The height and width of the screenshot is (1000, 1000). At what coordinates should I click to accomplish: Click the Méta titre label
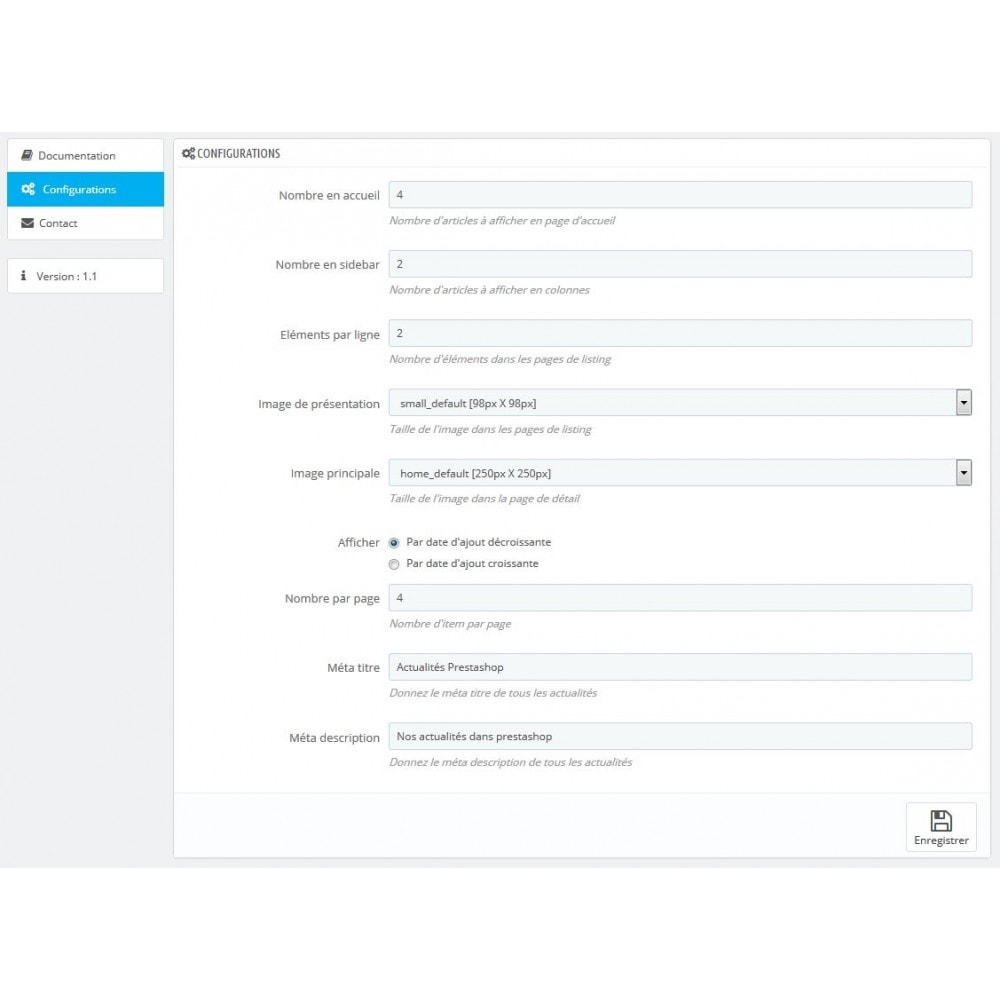(x=353, y=668)
